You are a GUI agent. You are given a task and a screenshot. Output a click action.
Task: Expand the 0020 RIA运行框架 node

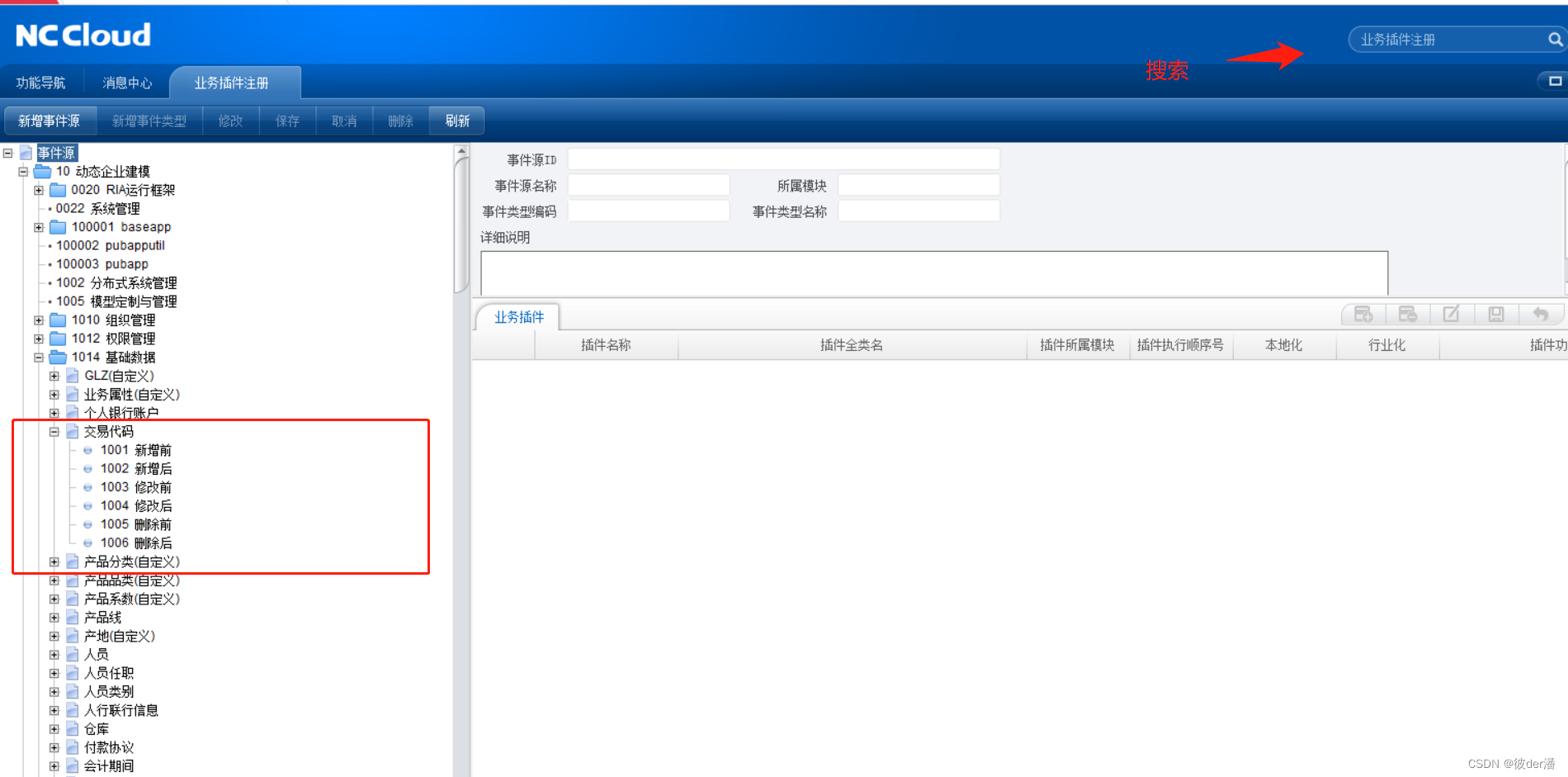click(38, 189)
